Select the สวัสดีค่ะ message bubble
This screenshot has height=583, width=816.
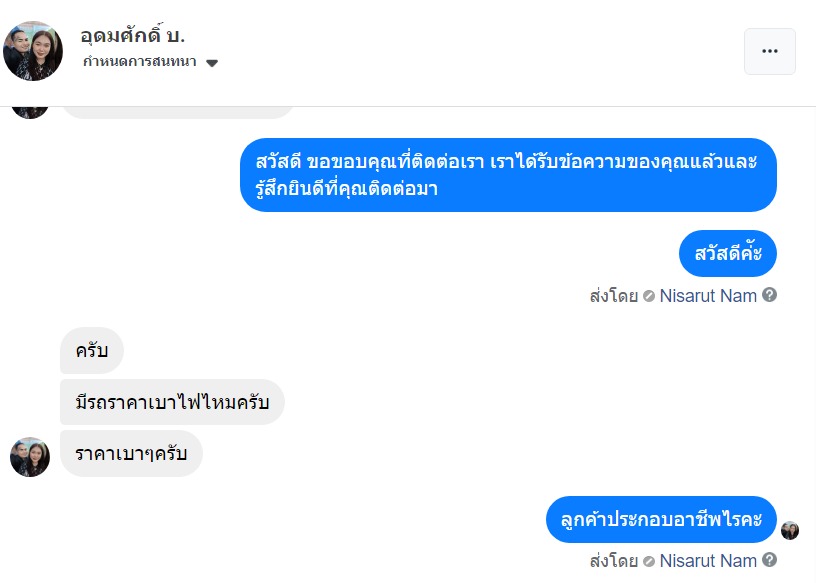(727, 253)
